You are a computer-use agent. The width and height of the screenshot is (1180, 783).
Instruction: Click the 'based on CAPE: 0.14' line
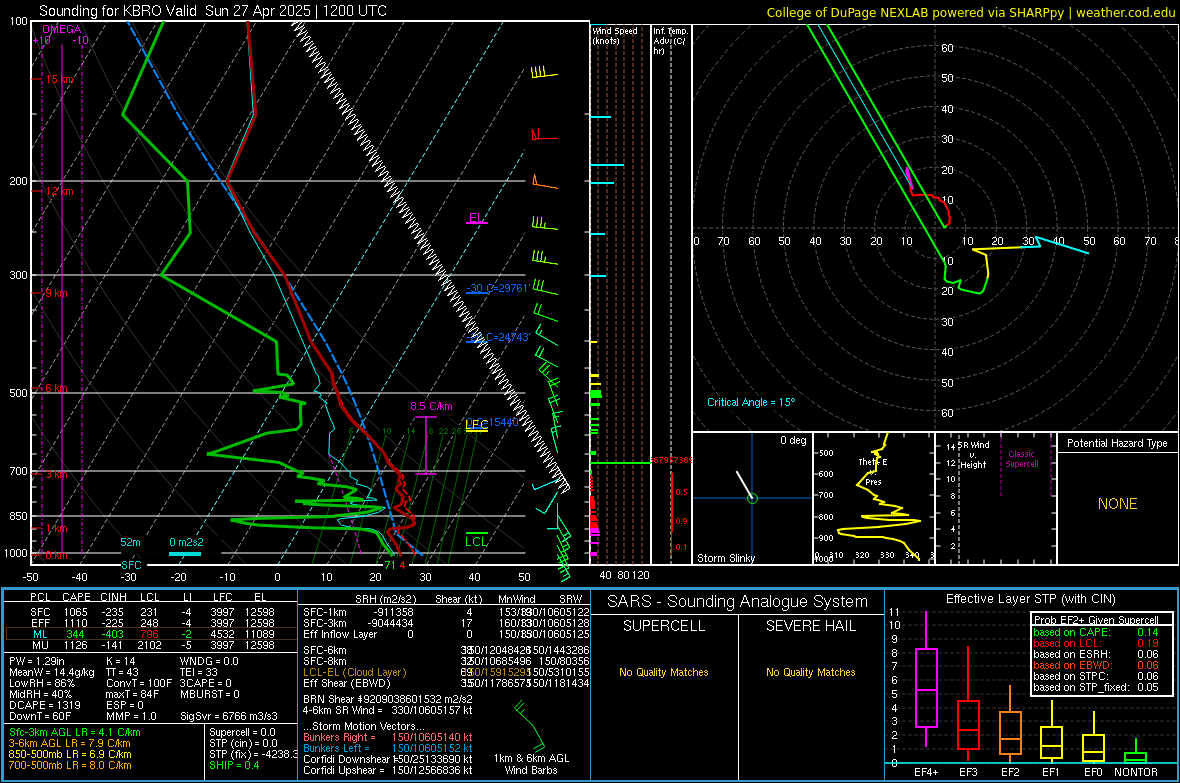tap(1096, 632)
